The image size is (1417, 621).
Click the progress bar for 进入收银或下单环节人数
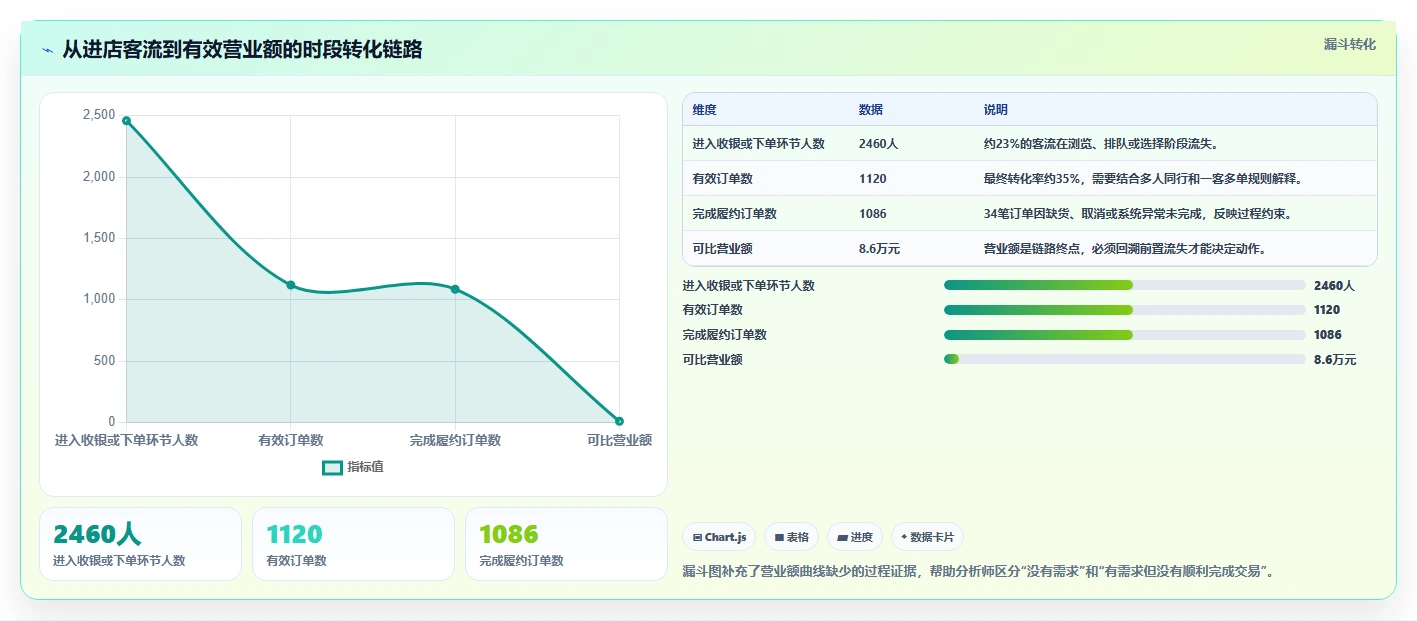pyautogui.click(x=1125, y=285)
